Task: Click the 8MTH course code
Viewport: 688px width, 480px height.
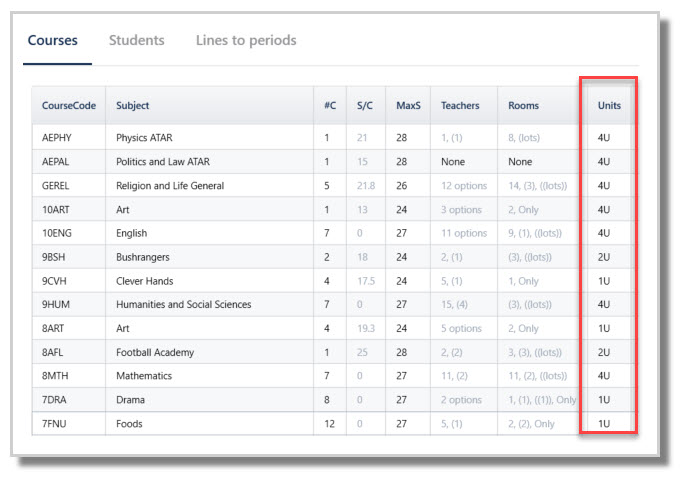Action: 55,376
